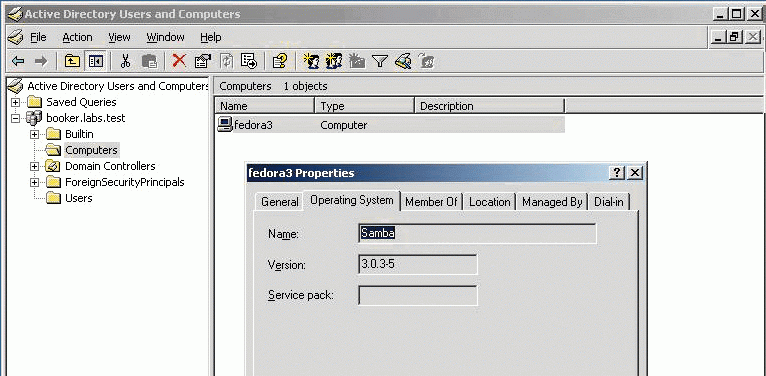Create a new organizational unit icon
766x376 pixels.
pos(357,61)
